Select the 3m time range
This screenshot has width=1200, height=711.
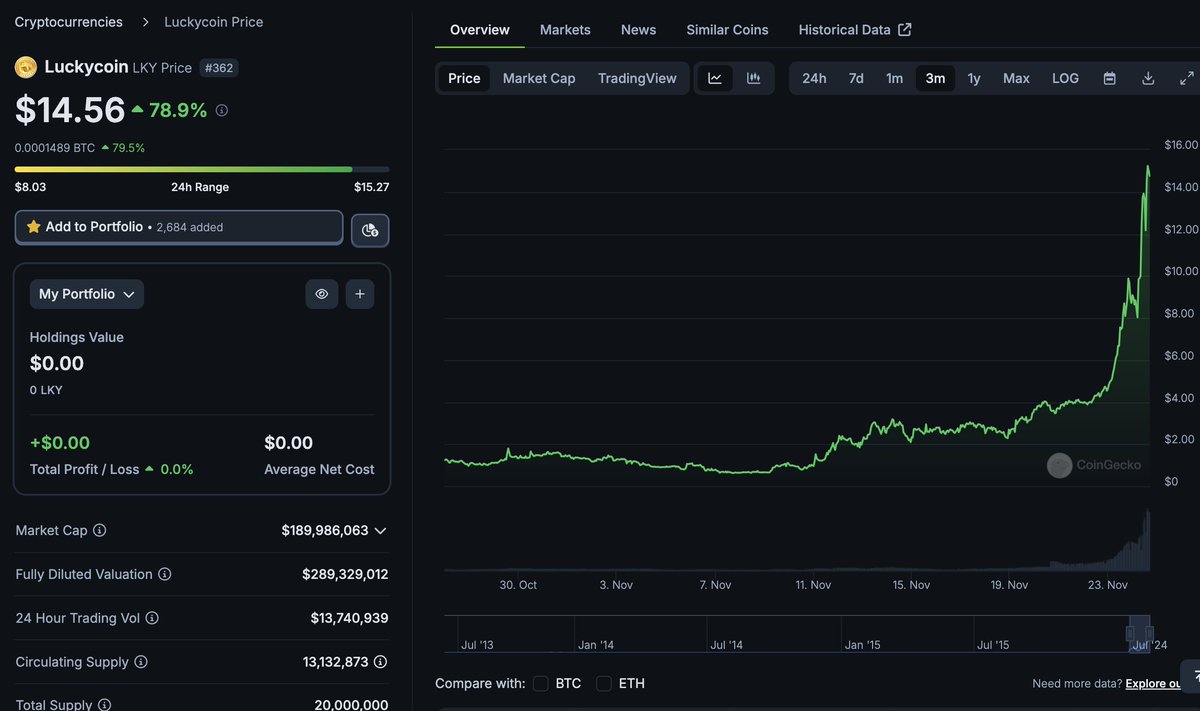coord(935,78)
